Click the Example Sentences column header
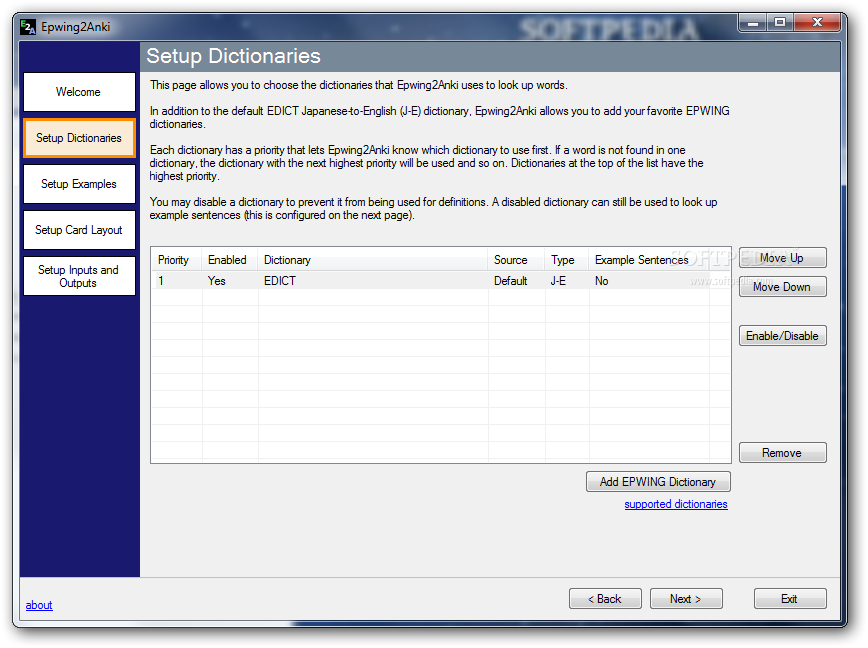The width and height of the screenshot is (868, 648). coord(649,260)
